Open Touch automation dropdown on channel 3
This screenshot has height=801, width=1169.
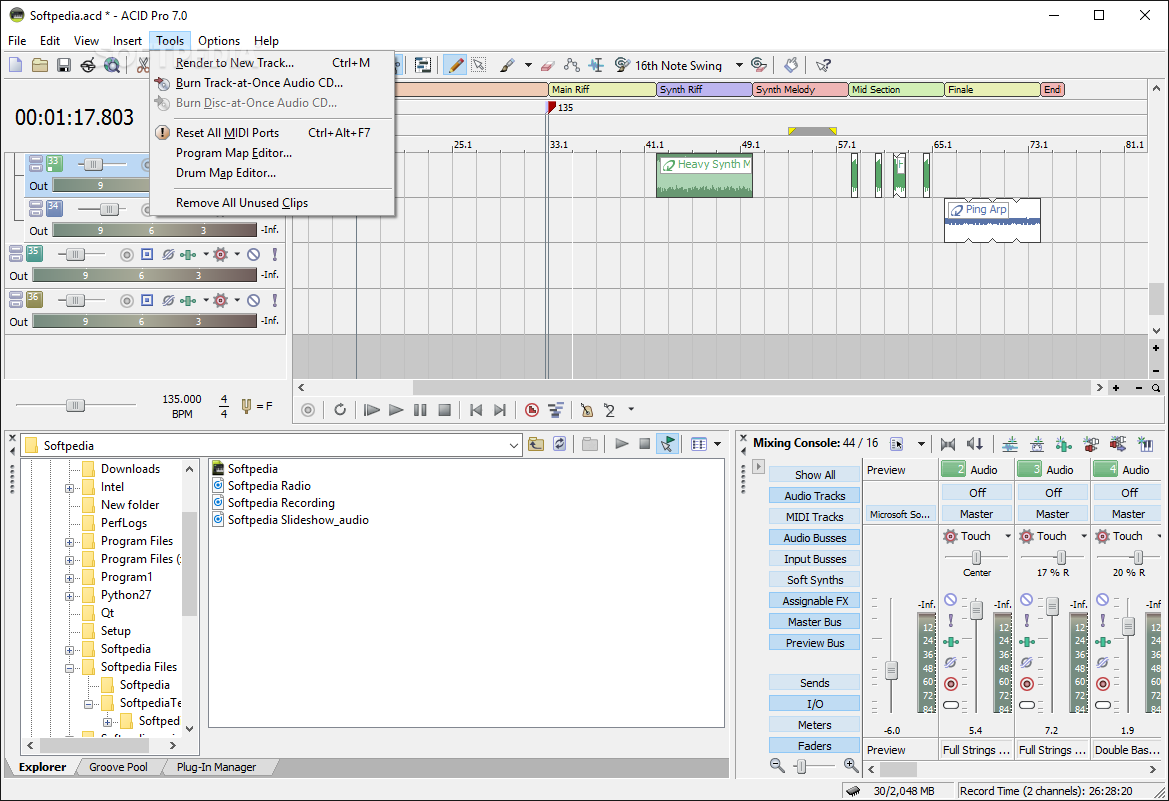pyautogui.click(x=1084, y=536)
